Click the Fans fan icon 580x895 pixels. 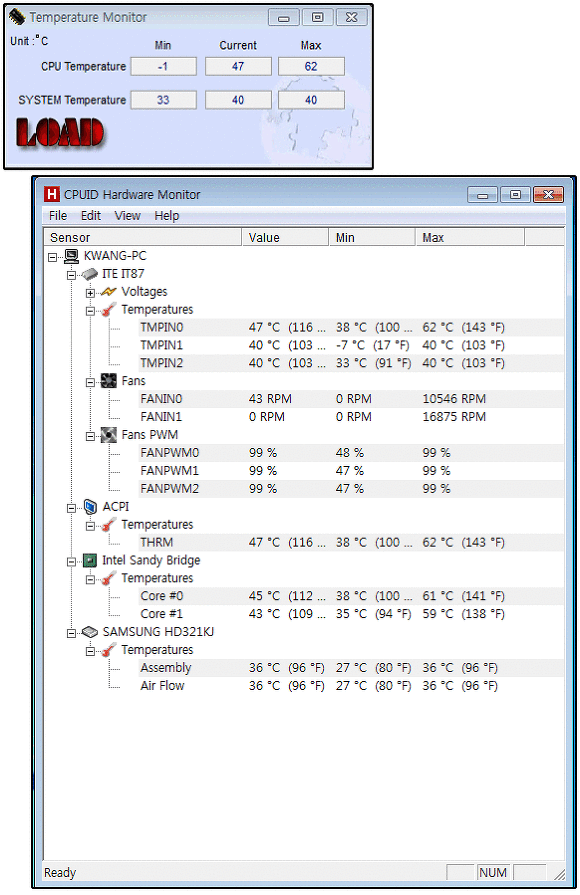(x=108, y=381)
